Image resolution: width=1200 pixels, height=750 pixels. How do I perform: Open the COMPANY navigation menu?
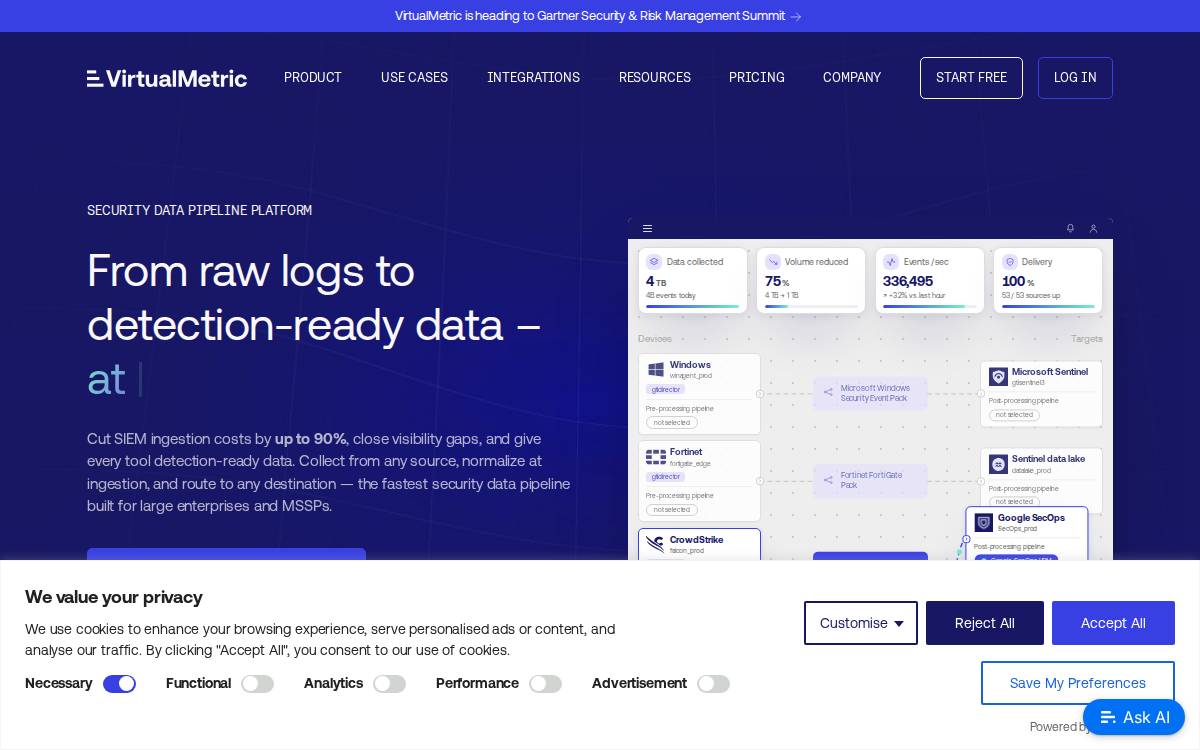[x=852, y=78]
